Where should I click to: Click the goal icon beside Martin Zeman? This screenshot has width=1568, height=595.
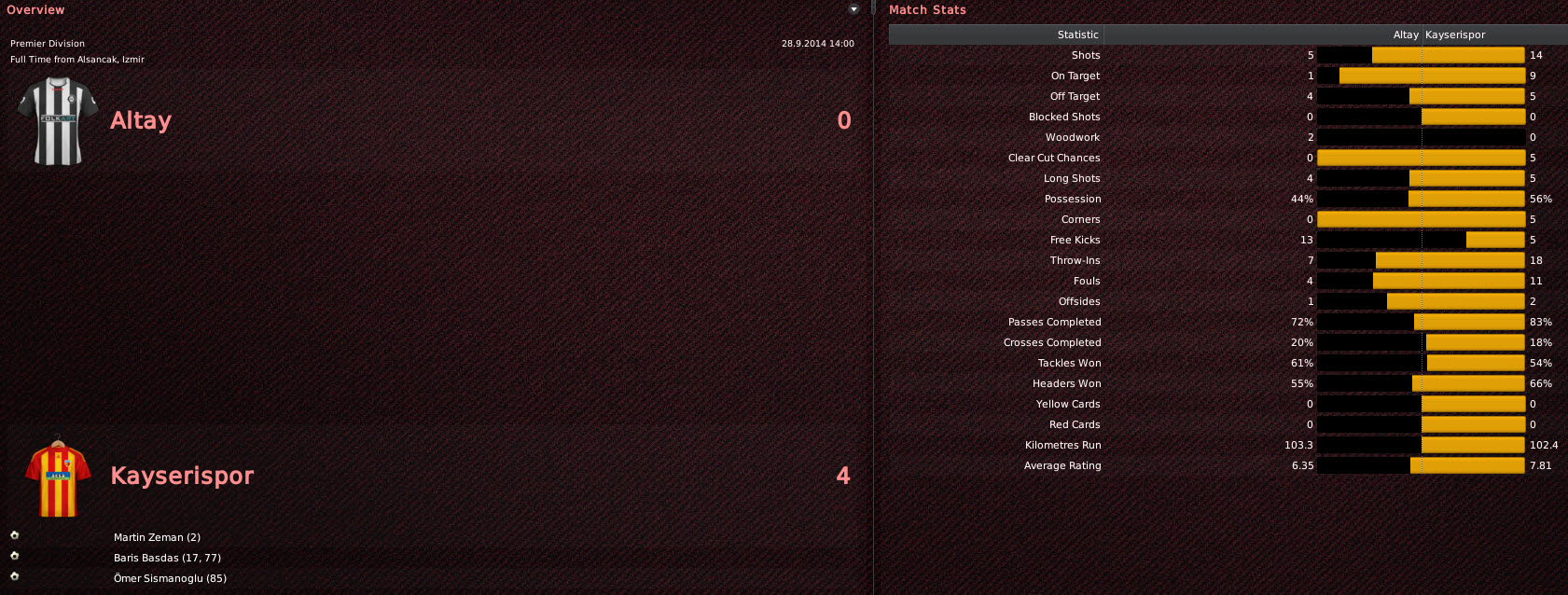(x=14, y=535)
